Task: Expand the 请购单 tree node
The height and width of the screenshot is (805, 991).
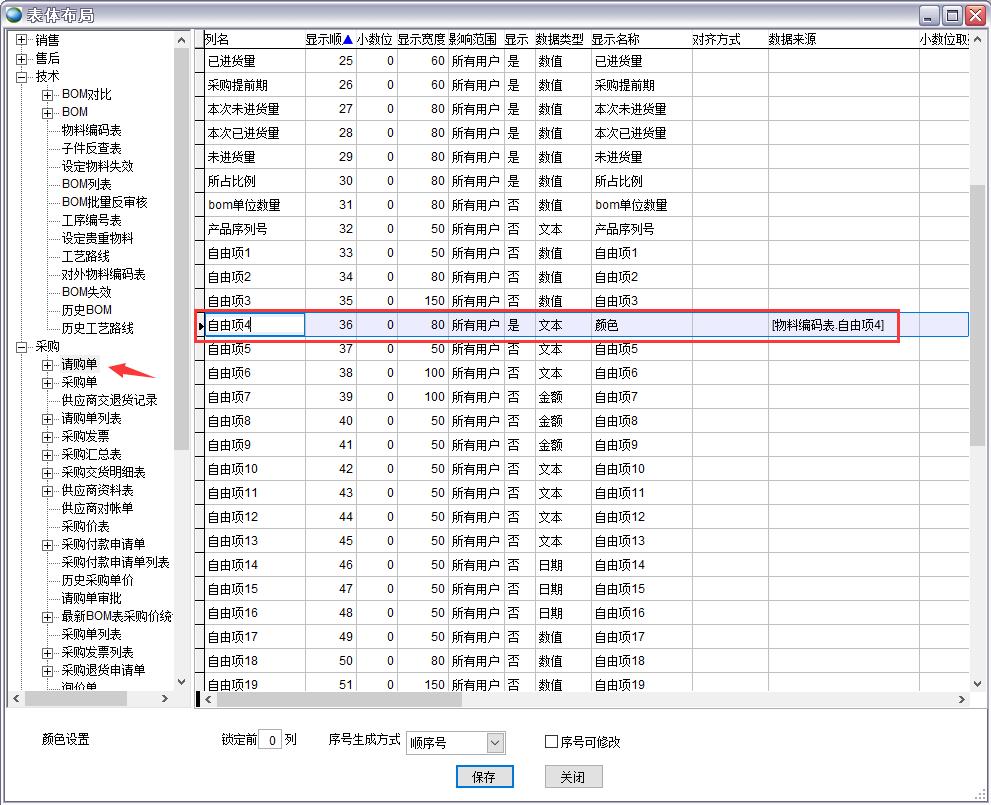Action: click(x=47, y=365)
